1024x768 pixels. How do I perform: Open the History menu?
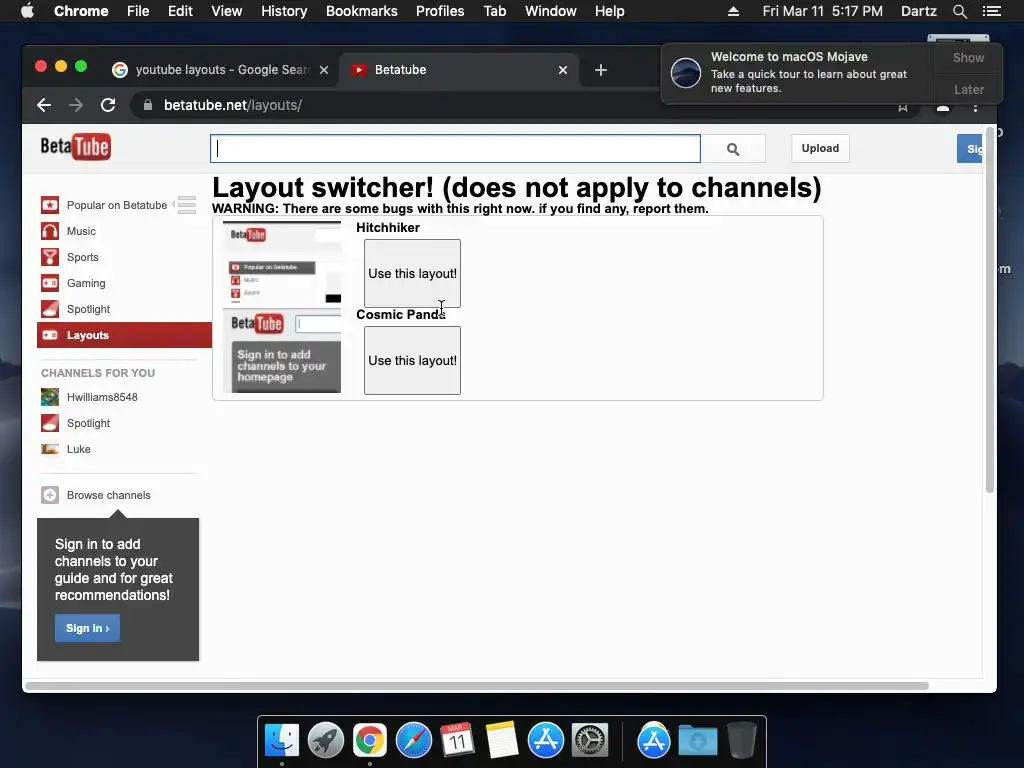point(284,11)
